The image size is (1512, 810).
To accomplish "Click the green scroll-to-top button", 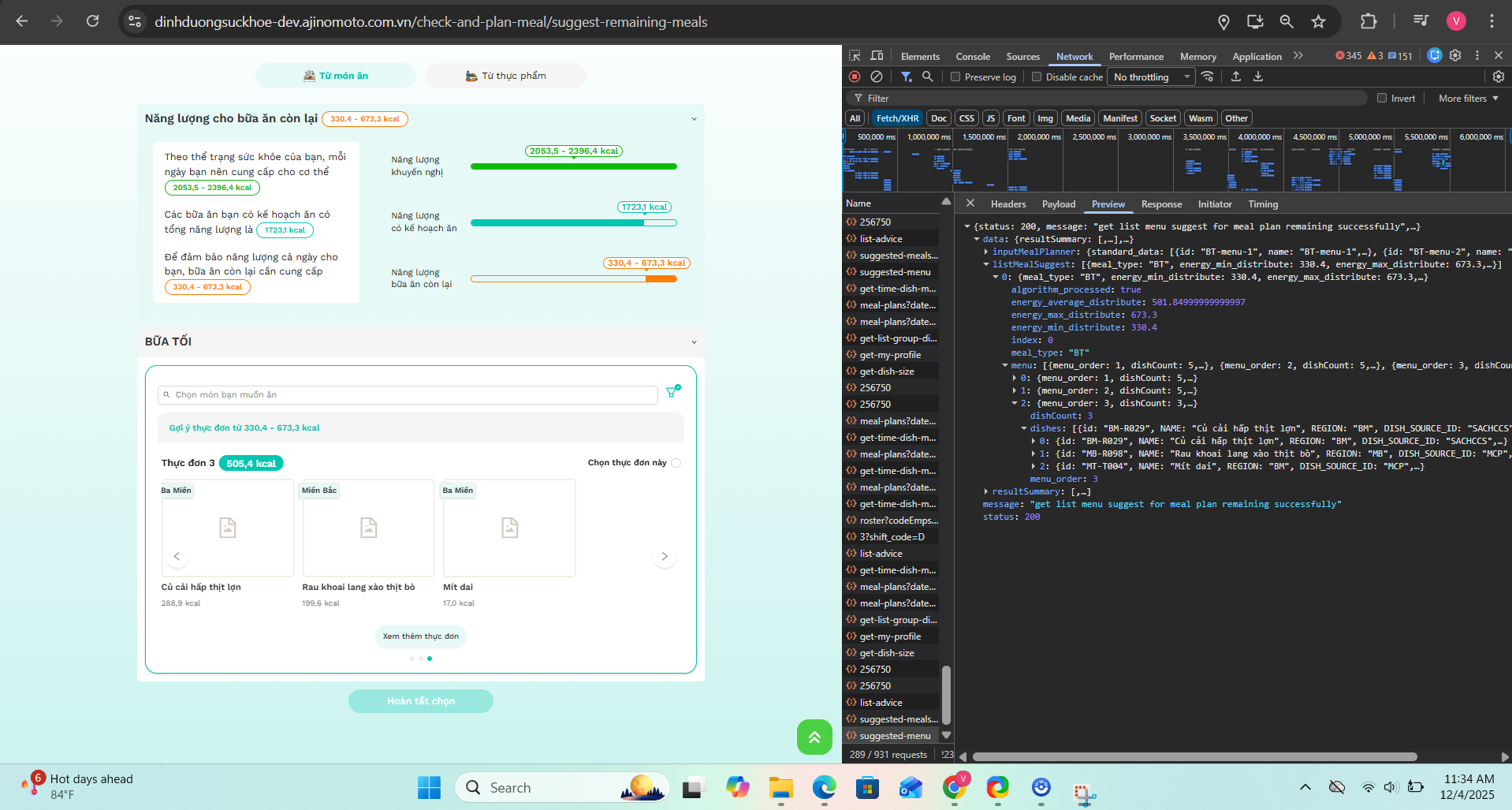I will coord(814,737).
